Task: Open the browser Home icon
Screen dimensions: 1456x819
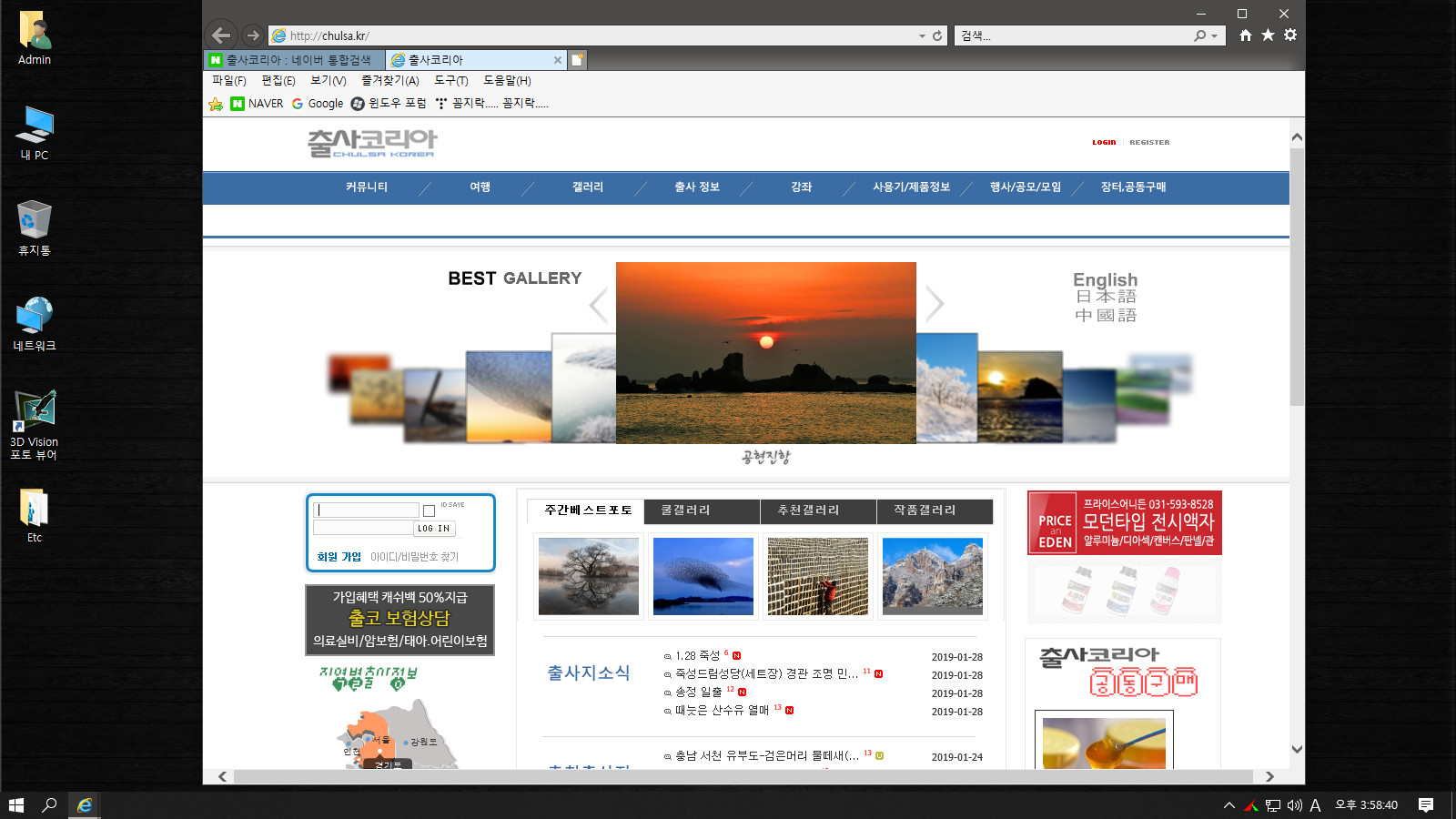Action: (1246, 35)
